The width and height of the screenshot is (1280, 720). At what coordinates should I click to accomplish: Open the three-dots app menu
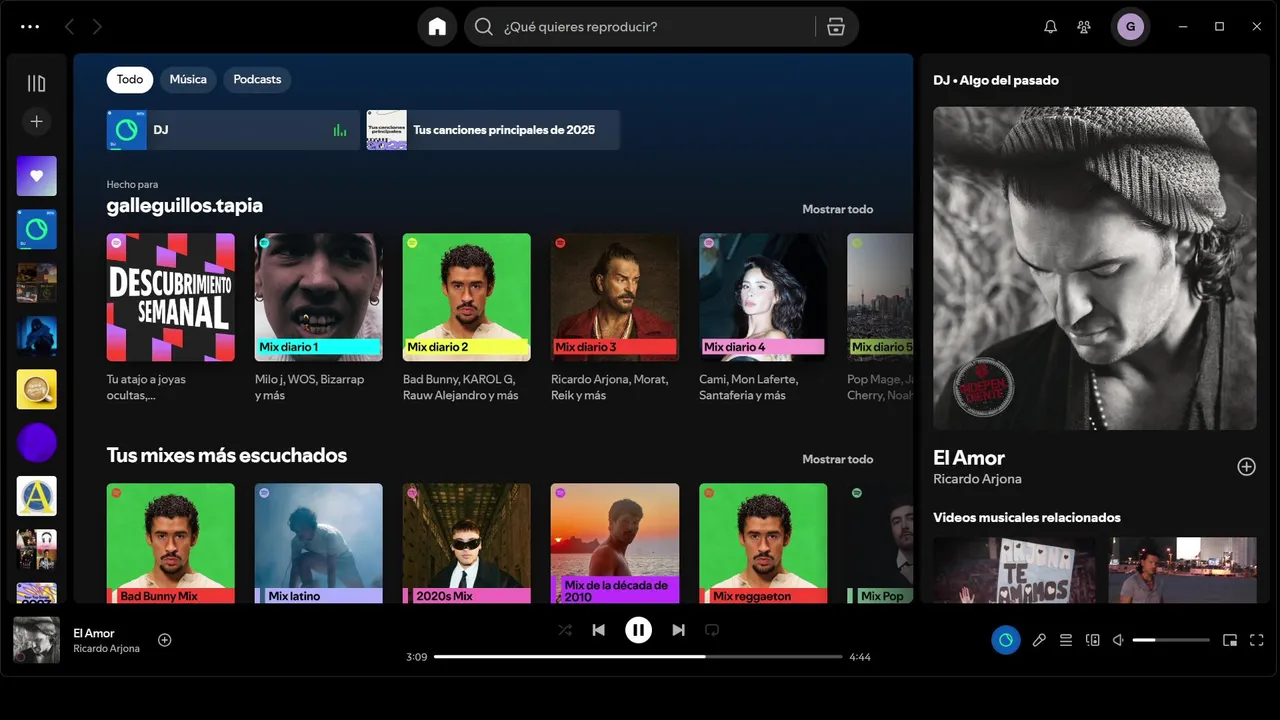tap(30, 27)
